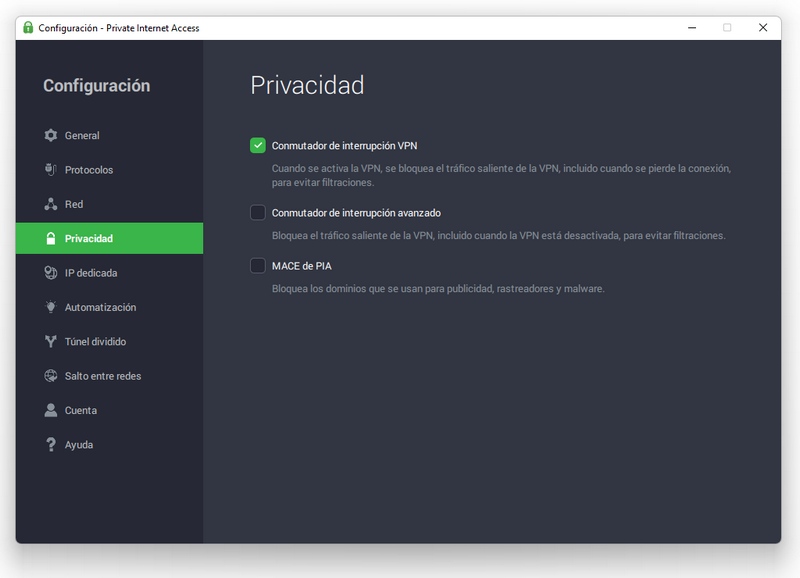800x578 pixels.
Task: Open the Red settings section
Action: click(109, 204)
